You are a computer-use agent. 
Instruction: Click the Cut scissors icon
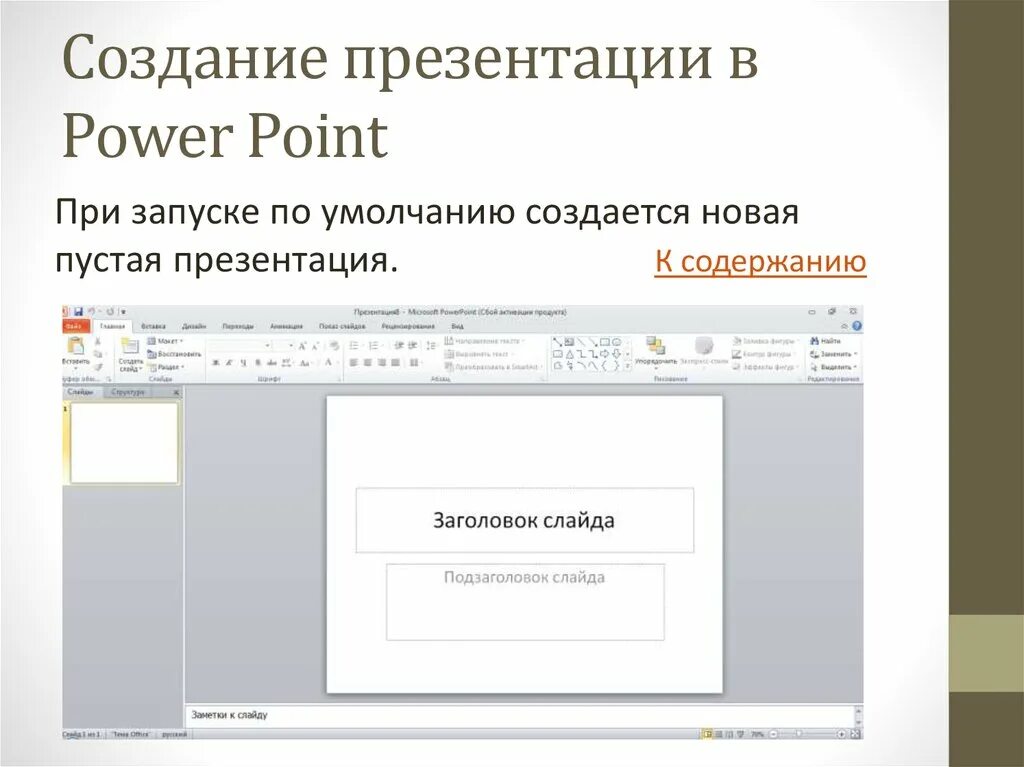[98, 342]
